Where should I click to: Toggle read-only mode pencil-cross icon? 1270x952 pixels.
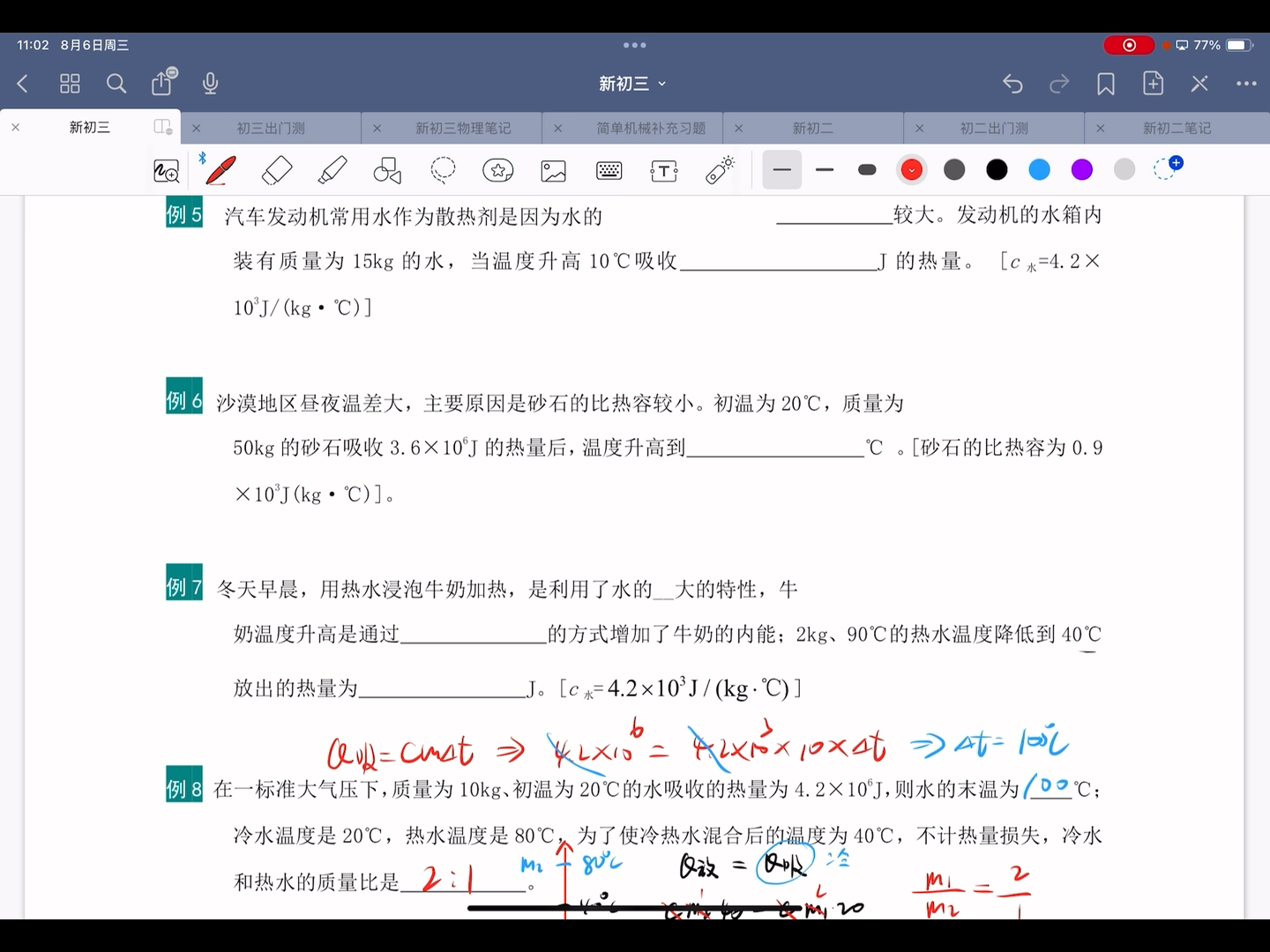point(1199,84)
